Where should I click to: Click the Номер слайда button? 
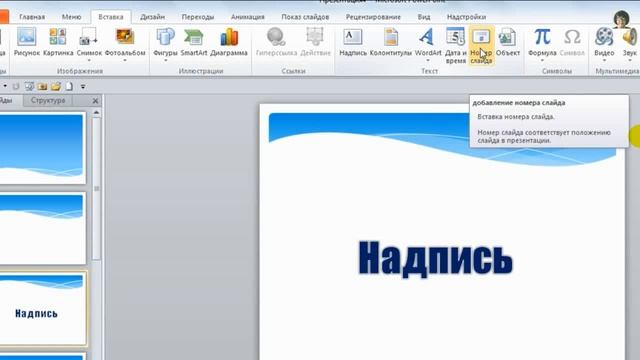tap(481, 45)
